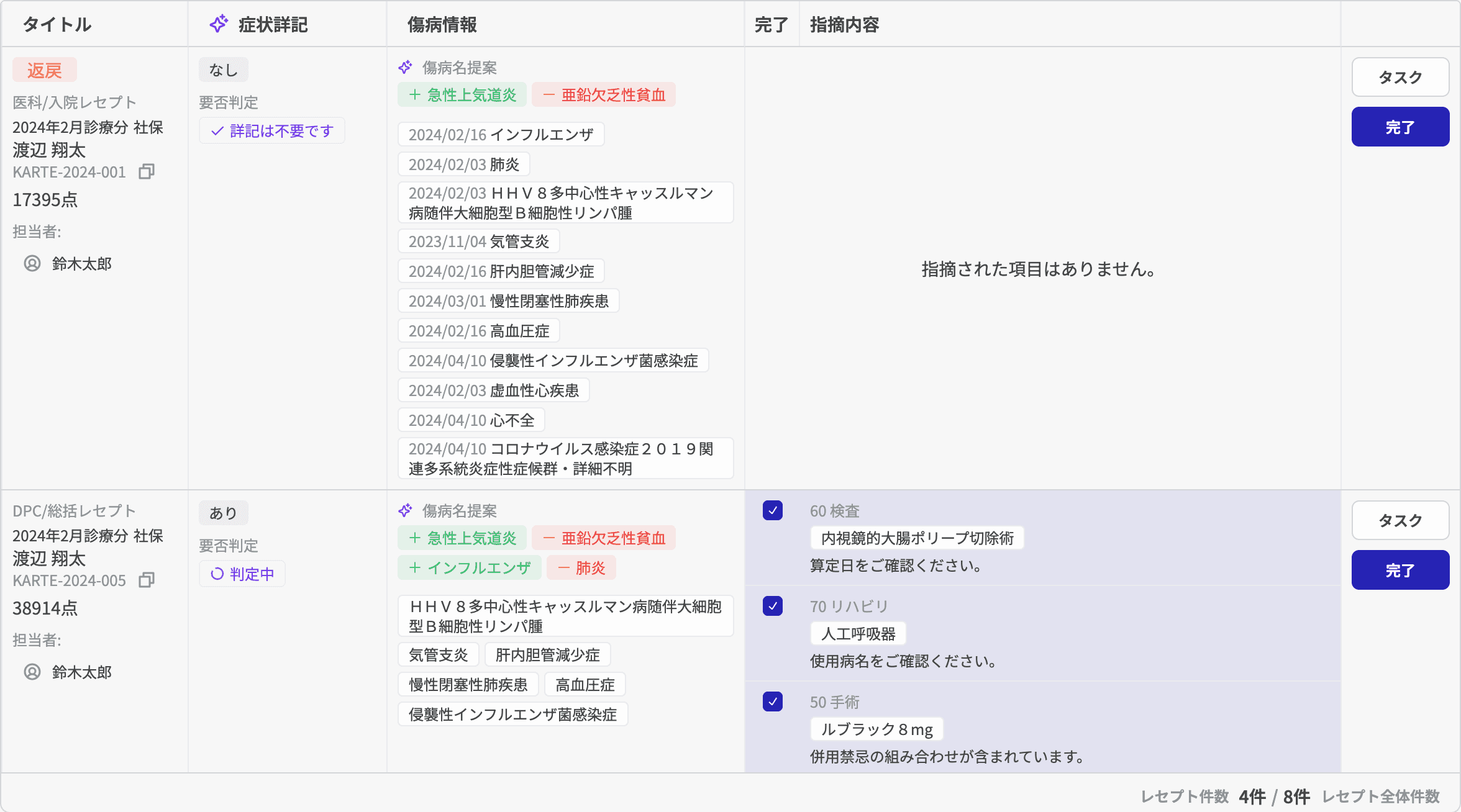Toggle checkbox for 60 検査 item
This screenshot has width=1461, height=812.
773,510
